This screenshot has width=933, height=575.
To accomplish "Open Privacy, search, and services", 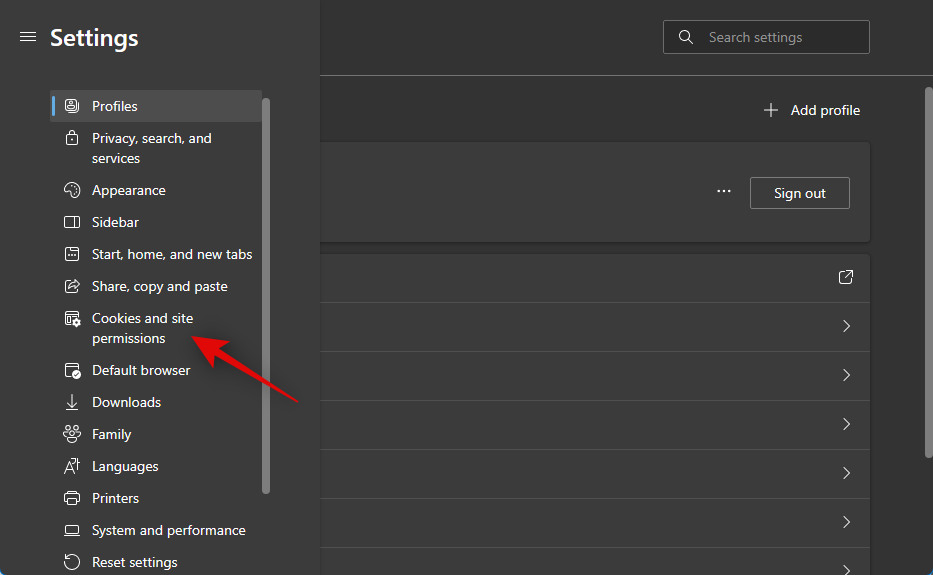I will pos(151,148).
